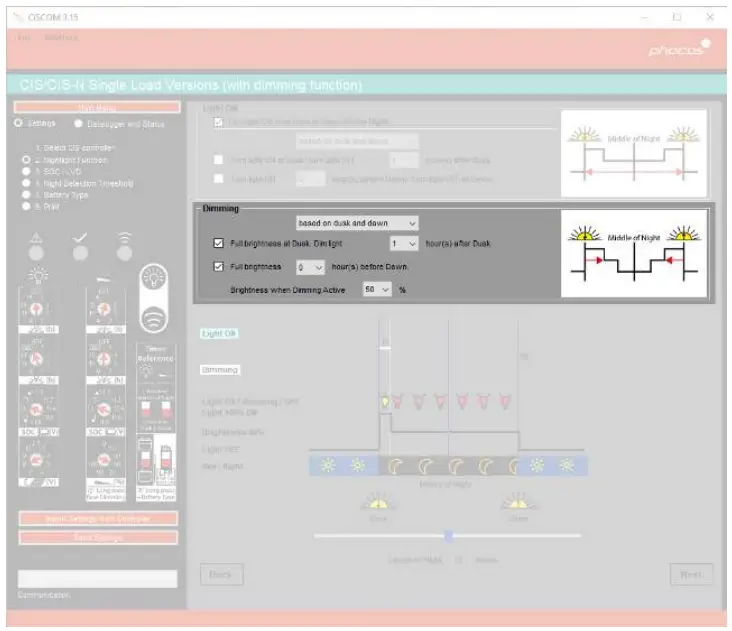Click the warning triangle indicator icon
This screenshot has width=732, height=631.
[x=36, y=238]
